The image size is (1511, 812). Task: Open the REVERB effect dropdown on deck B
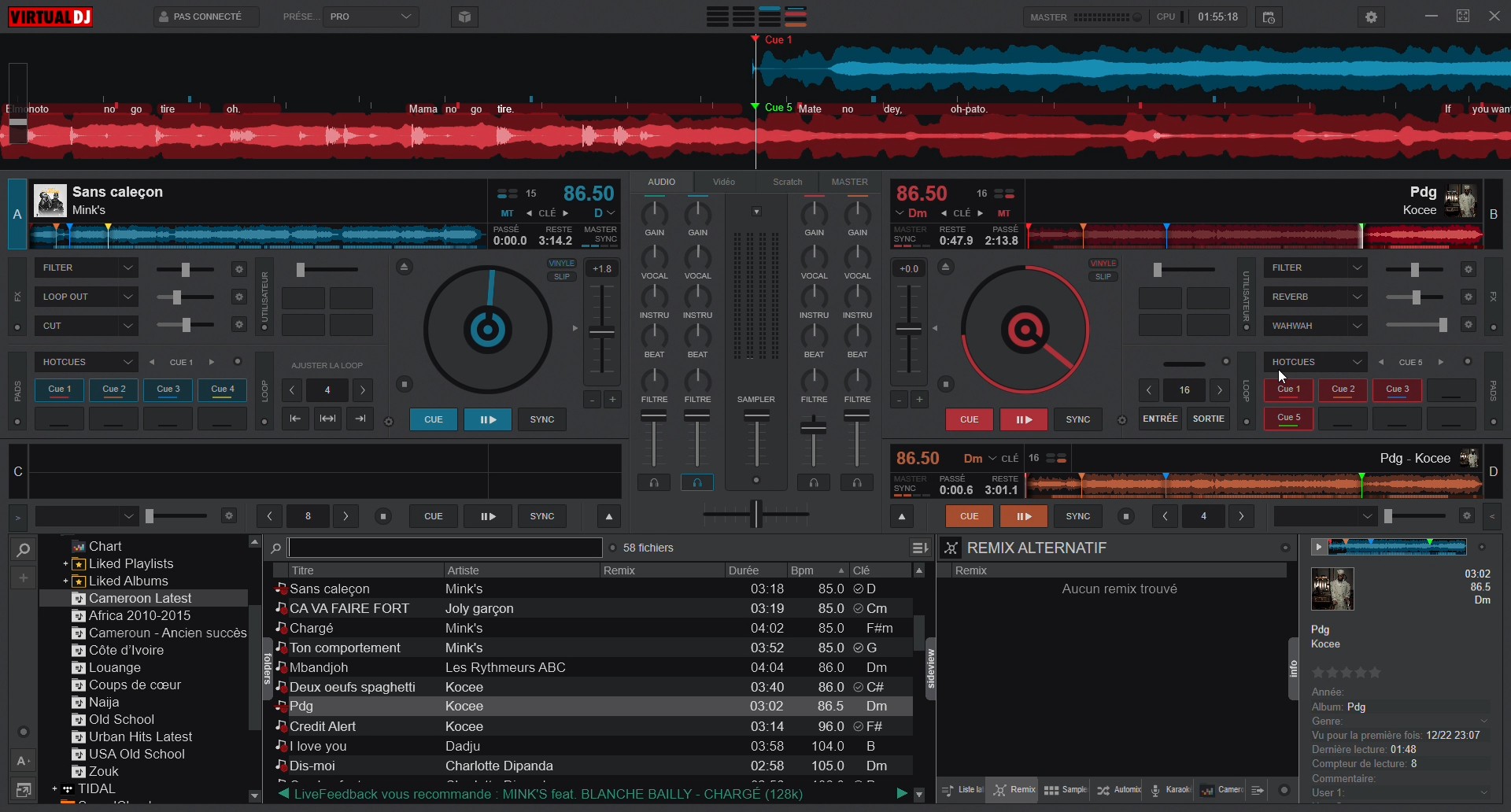point(1316,297)
